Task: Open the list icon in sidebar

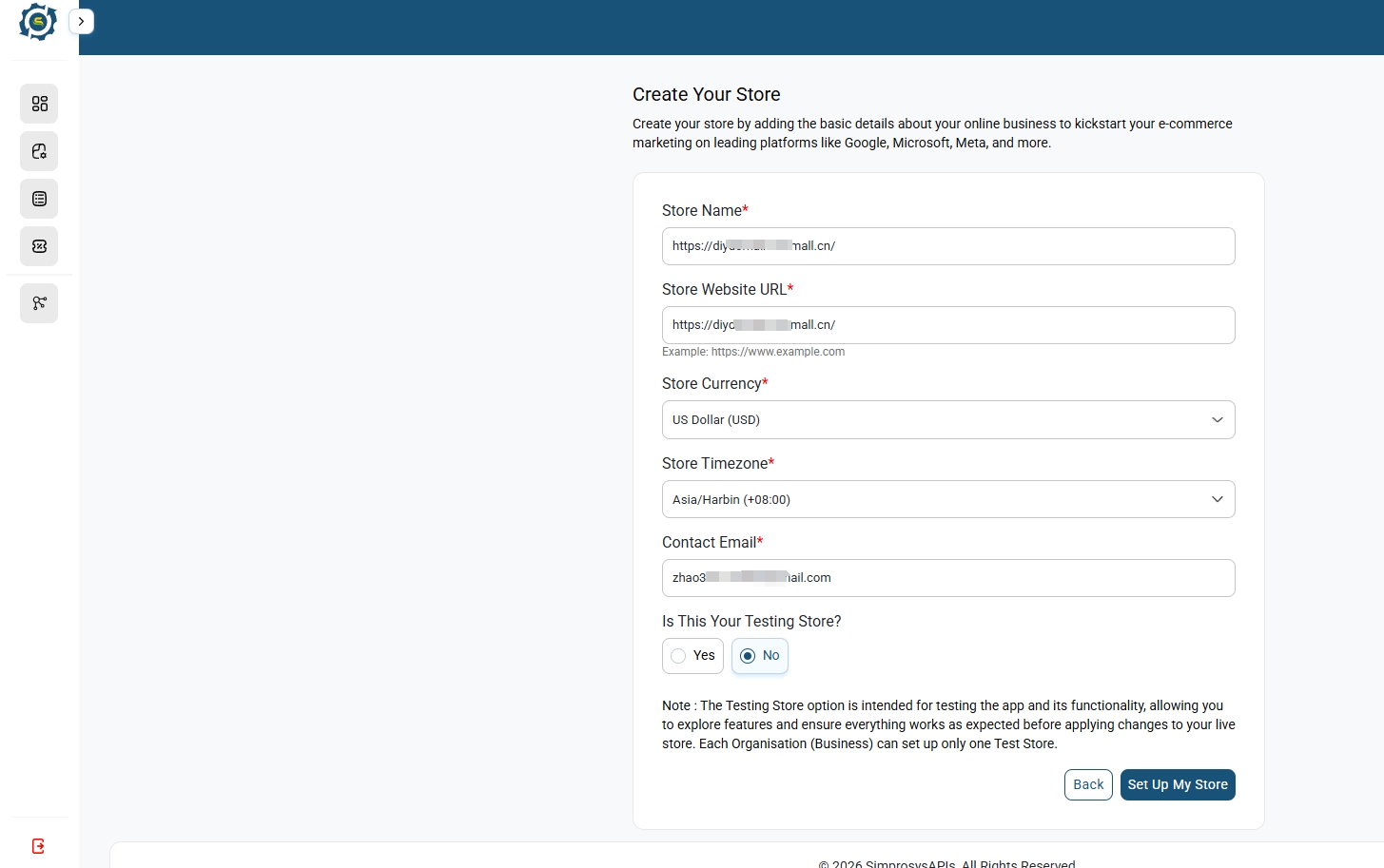Action: coord(39,199)
